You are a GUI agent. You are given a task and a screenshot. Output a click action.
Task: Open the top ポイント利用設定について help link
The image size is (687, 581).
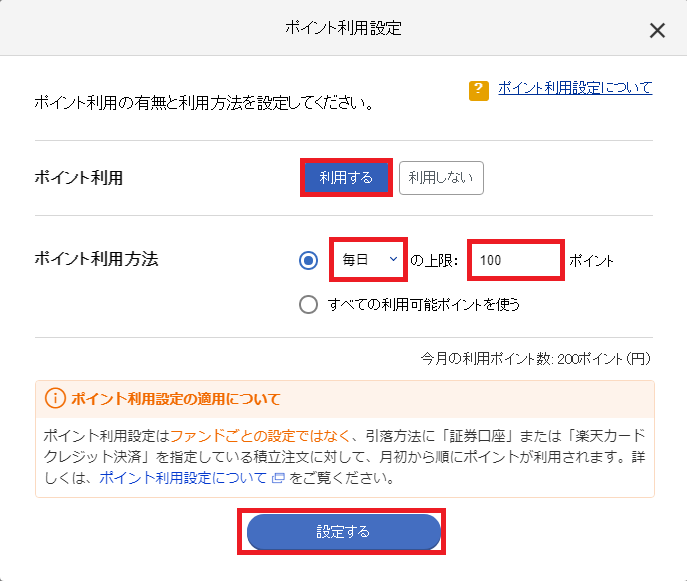(x=575, y=88)
